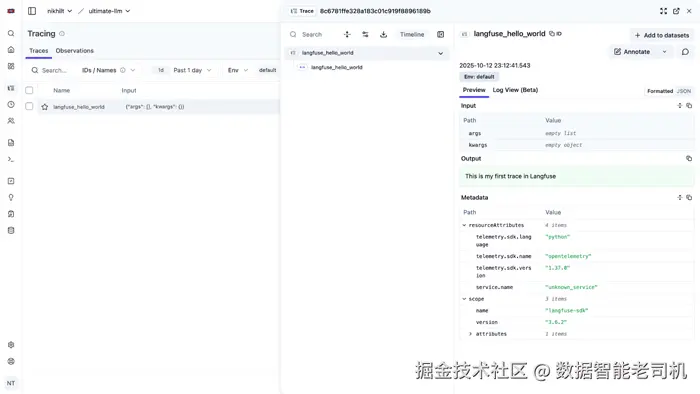Go to Home in the sidebar
This screenshot has height=394, width=700.
[11, 50]
